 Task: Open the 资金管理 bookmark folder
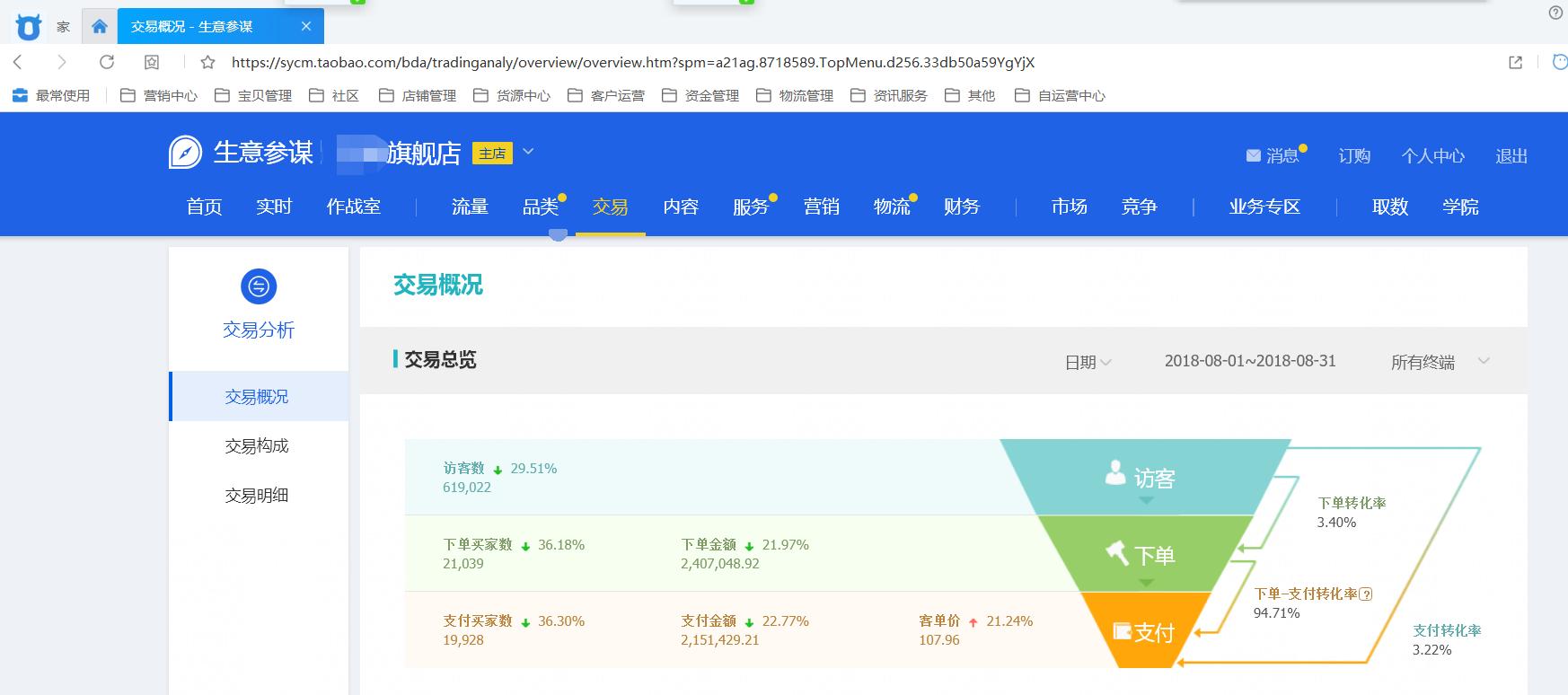700,95
